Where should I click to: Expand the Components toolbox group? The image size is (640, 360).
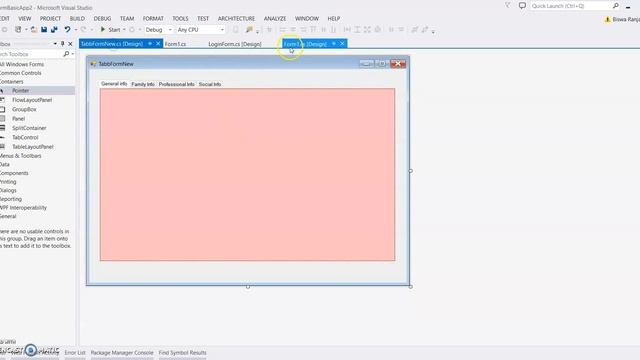[14, 173]
